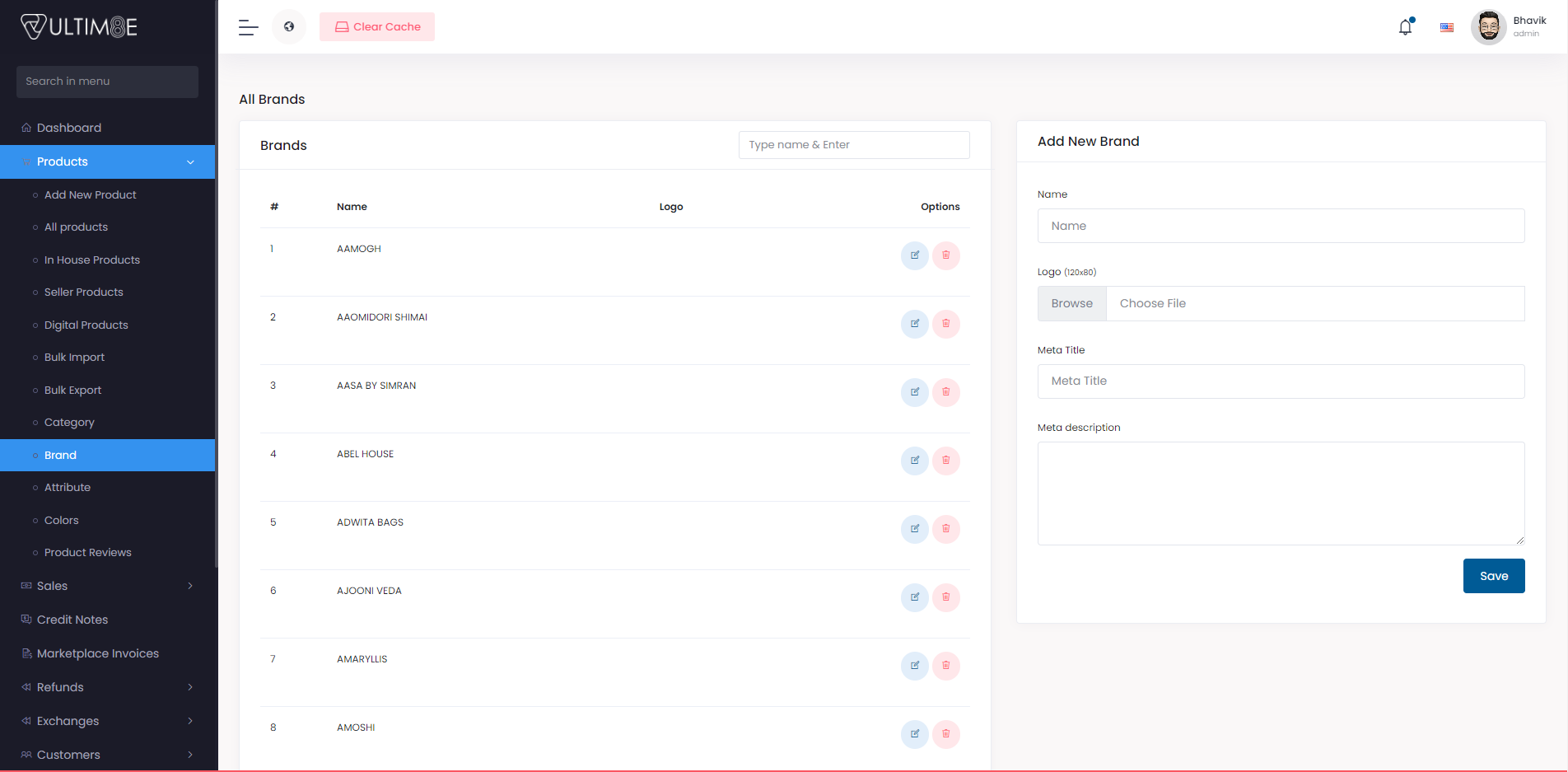Open the language flag selector
Viewport: 1568px width, 772px height.
(1446, 27)
